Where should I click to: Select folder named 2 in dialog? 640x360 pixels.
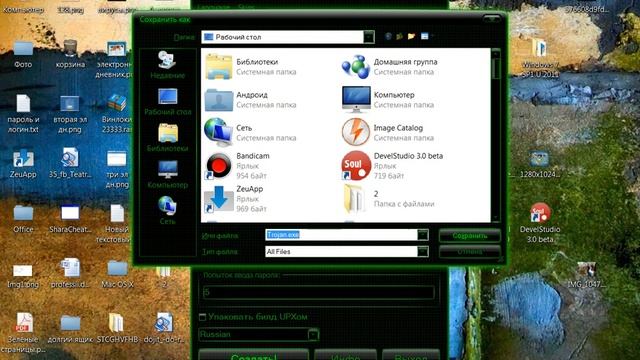coord(390,199)
